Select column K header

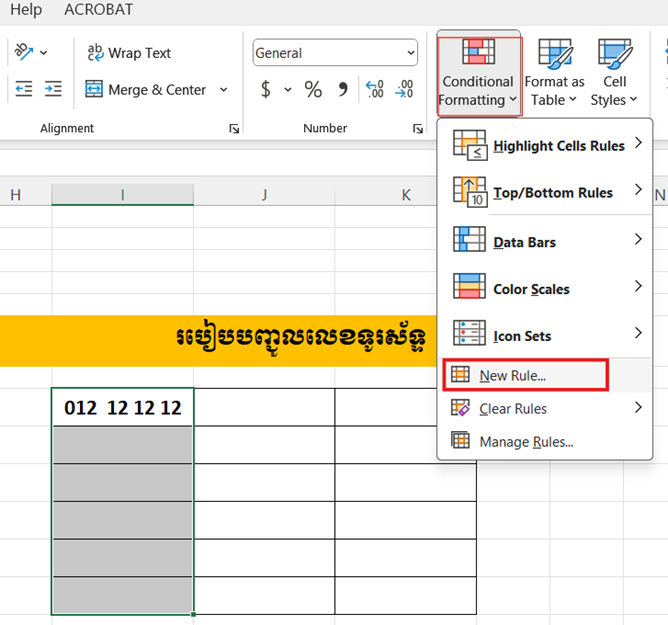pos(406,195)
